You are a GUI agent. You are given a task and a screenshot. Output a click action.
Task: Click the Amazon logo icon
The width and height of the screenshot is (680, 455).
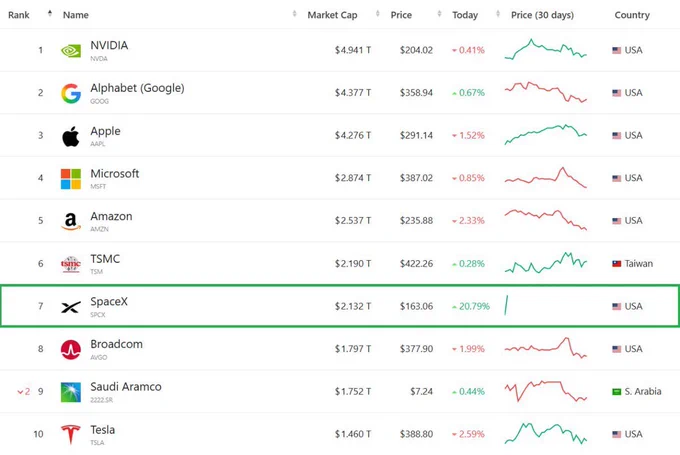tap(71, 221)
